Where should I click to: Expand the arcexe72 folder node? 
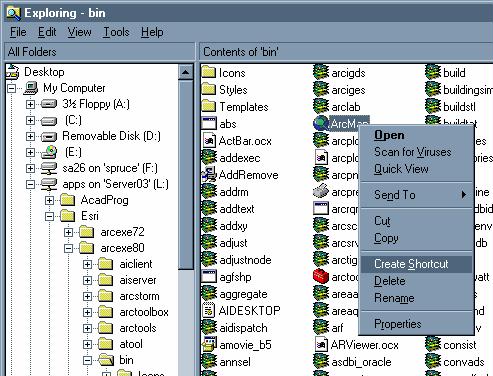[68, 232]
